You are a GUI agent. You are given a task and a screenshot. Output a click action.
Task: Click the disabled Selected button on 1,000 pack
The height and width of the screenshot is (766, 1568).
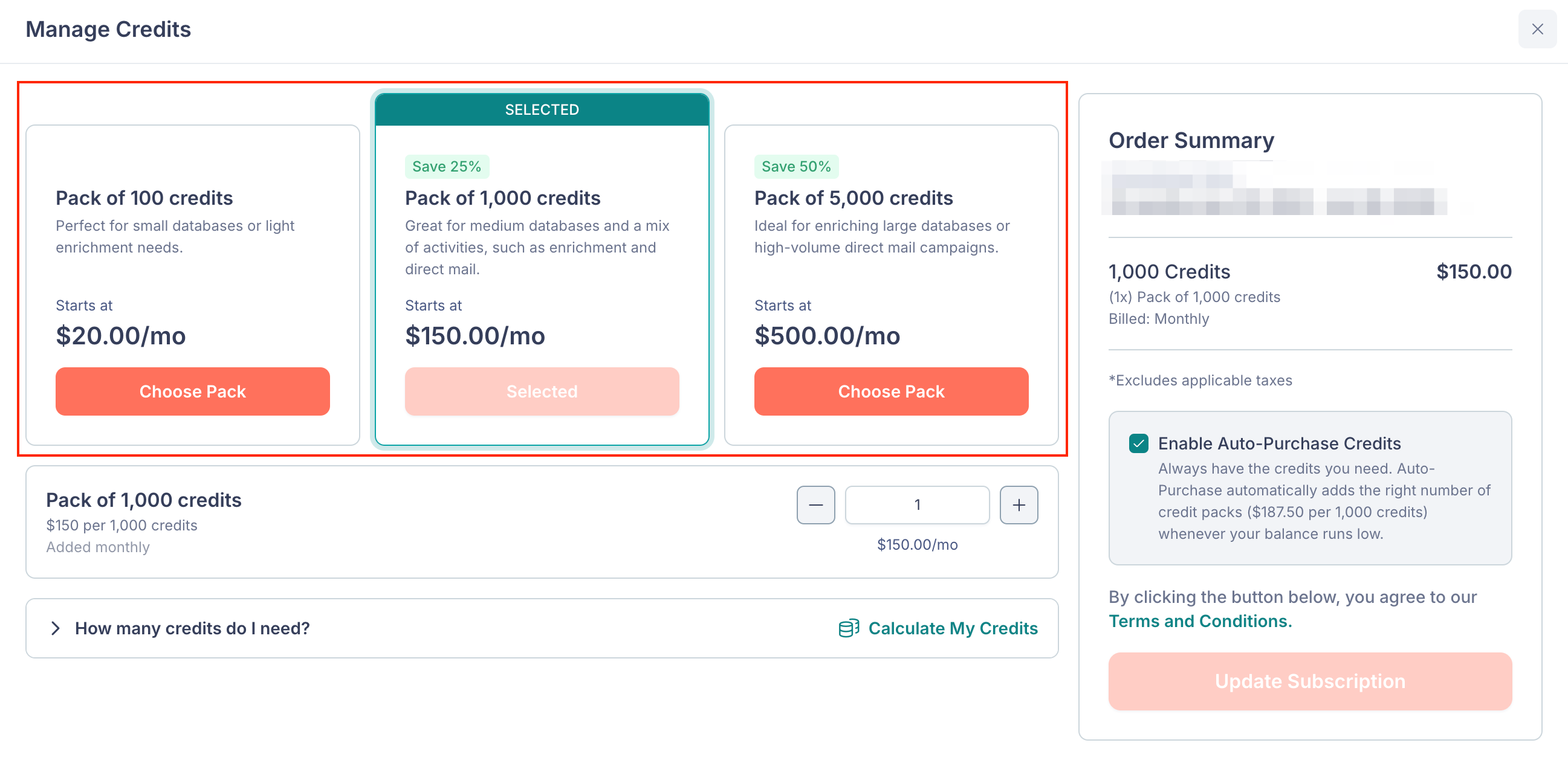tap(542, 391)
